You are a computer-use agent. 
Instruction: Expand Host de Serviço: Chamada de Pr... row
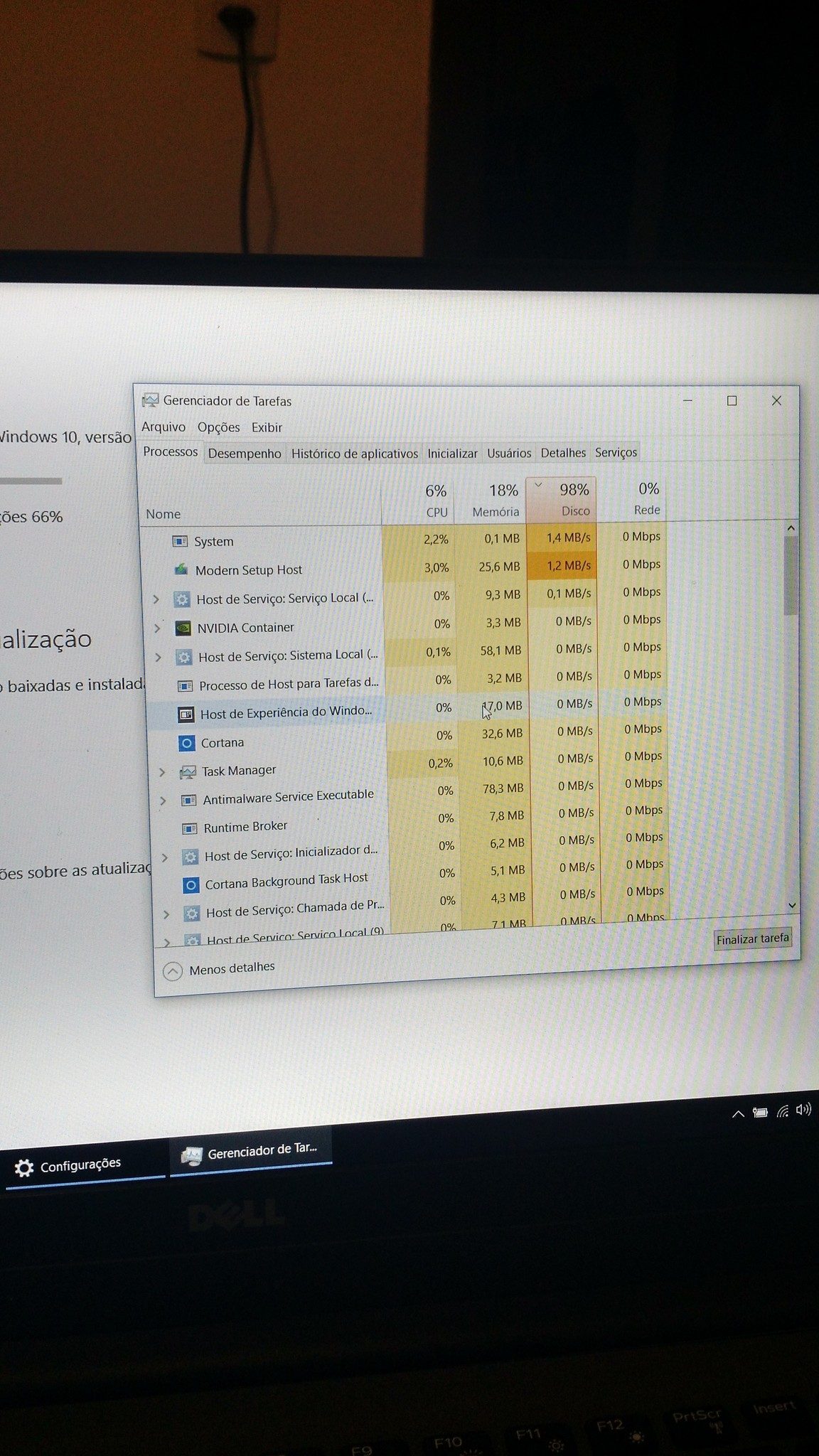[166, 915]
